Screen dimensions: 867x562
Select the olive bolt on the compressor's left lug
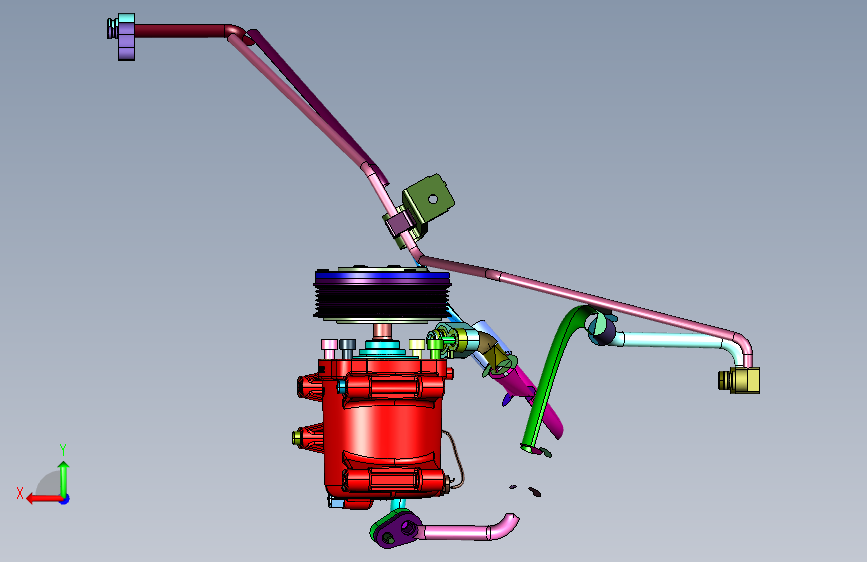click(297, 438)
